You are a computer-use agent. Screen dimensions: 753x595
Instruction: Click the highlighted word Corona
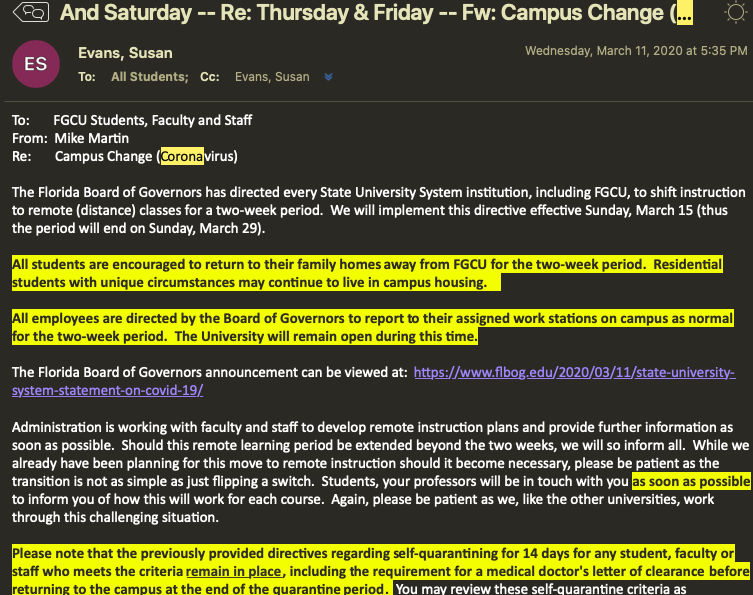click(x=182, y=156)
